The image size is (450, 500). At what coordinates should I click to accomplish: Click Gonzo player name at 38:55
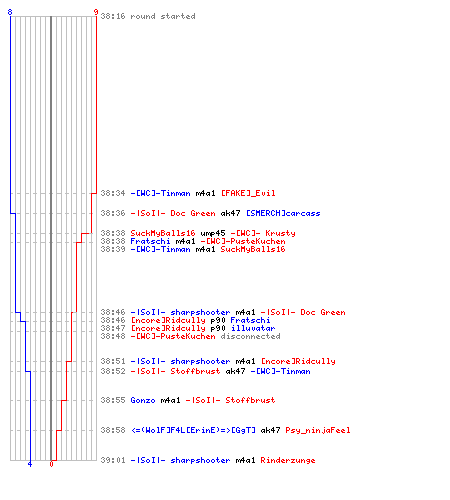tap(143, 400)
